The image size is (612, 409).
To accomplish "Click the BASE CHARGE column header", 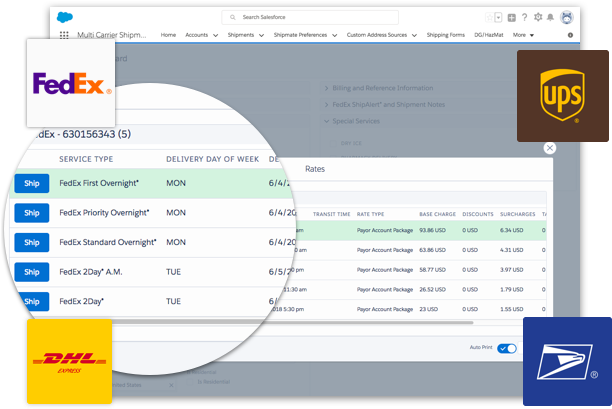I will coord(438,214).
